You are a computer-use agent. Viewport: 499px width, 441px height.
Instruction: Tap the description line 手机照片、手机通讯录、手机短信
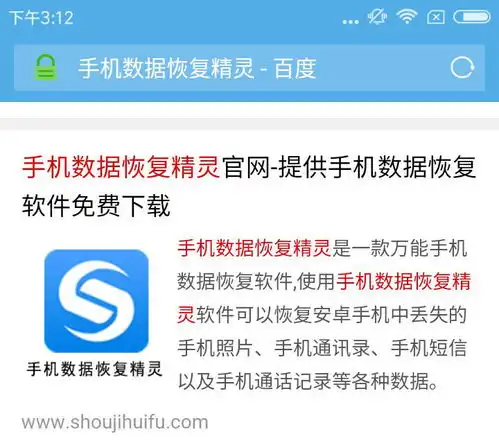[322, 348]
